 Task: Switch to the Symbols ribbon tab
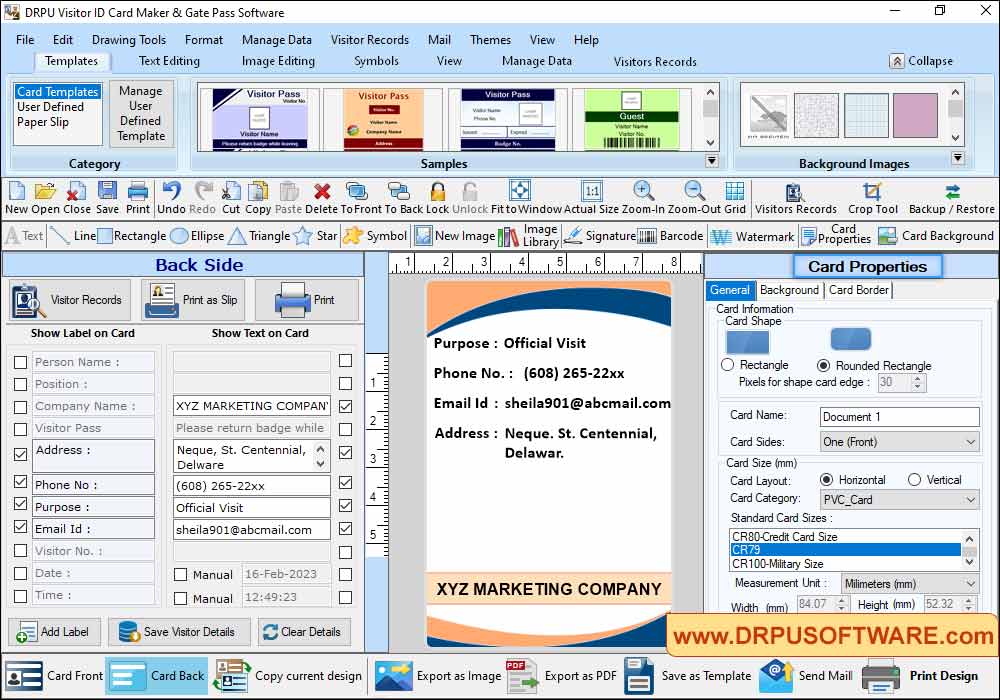376,61
